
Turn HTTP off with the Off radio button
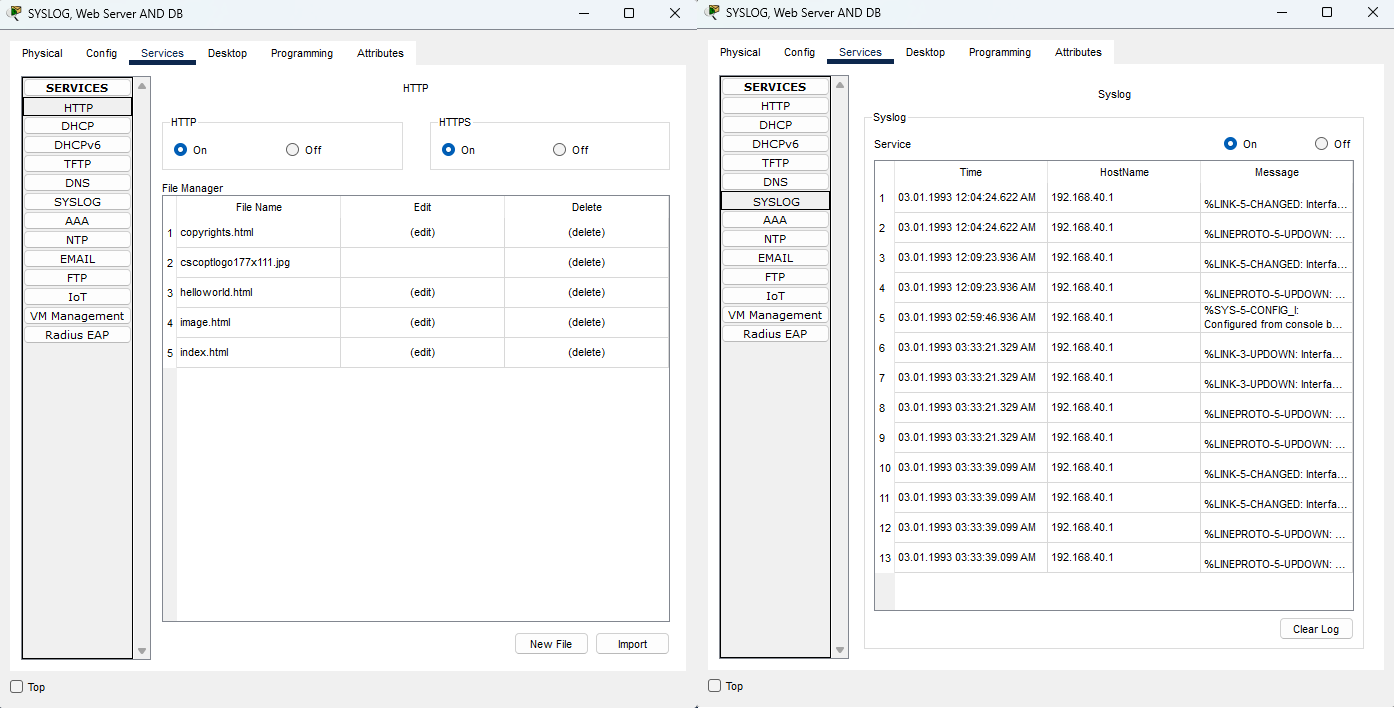click(x=293, y=150)
